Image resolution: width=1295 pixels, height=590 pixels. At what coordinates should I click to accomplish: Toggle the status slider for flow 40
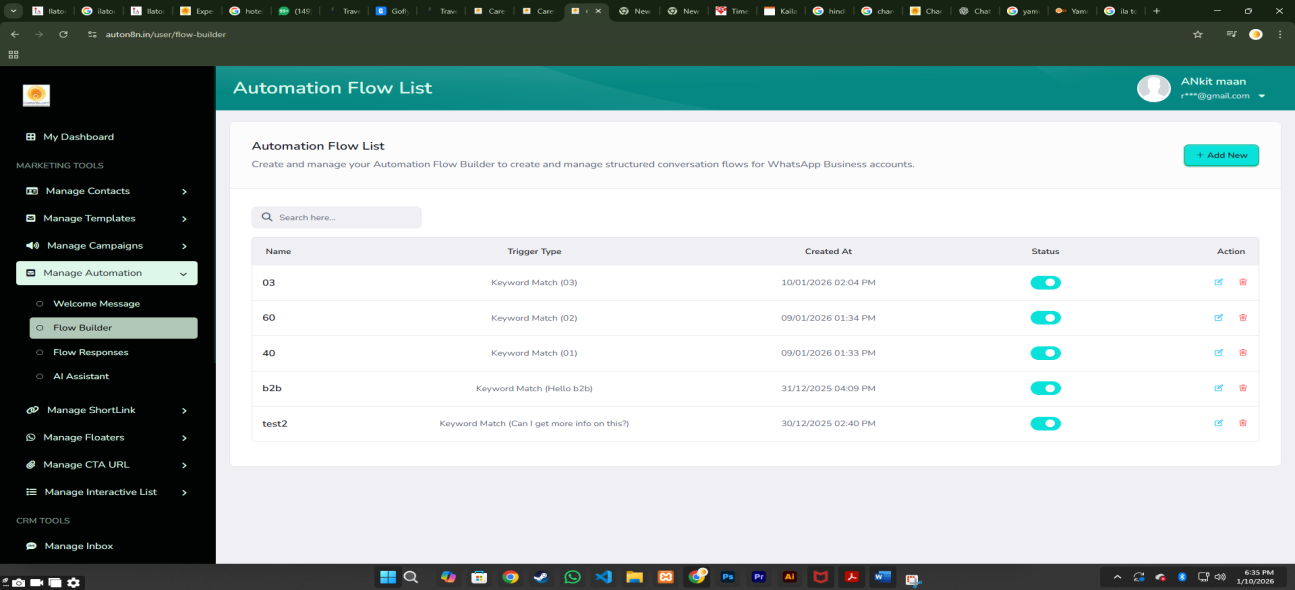point(1045,353)
